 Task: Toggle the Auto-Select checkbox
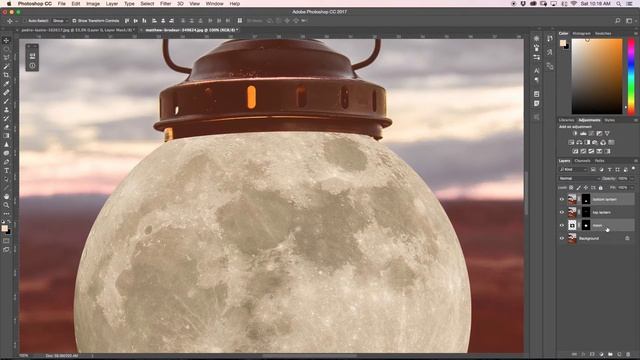(24, 20)
